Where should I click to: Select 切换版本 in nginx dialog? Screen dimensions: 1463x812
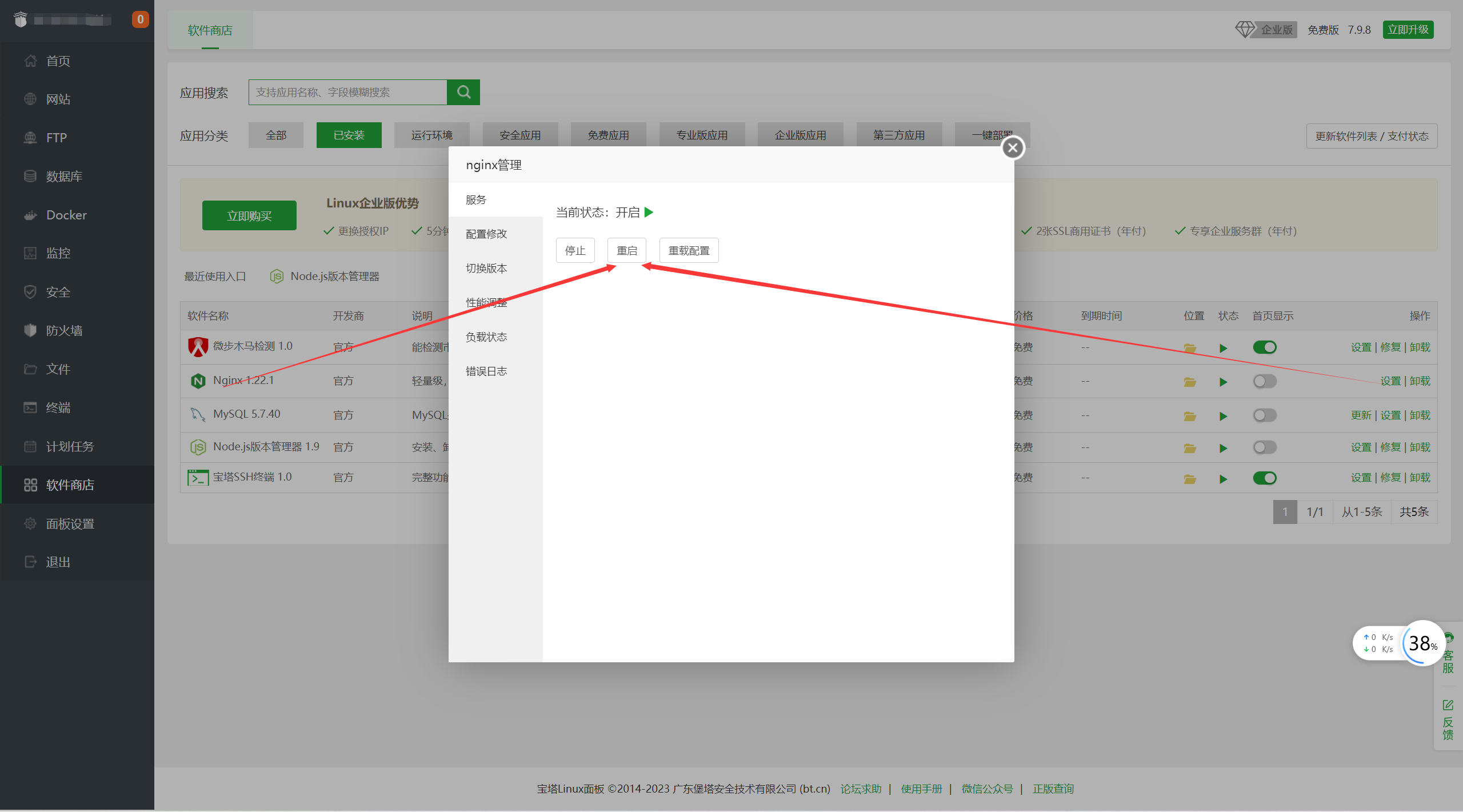tap(486, 268)
